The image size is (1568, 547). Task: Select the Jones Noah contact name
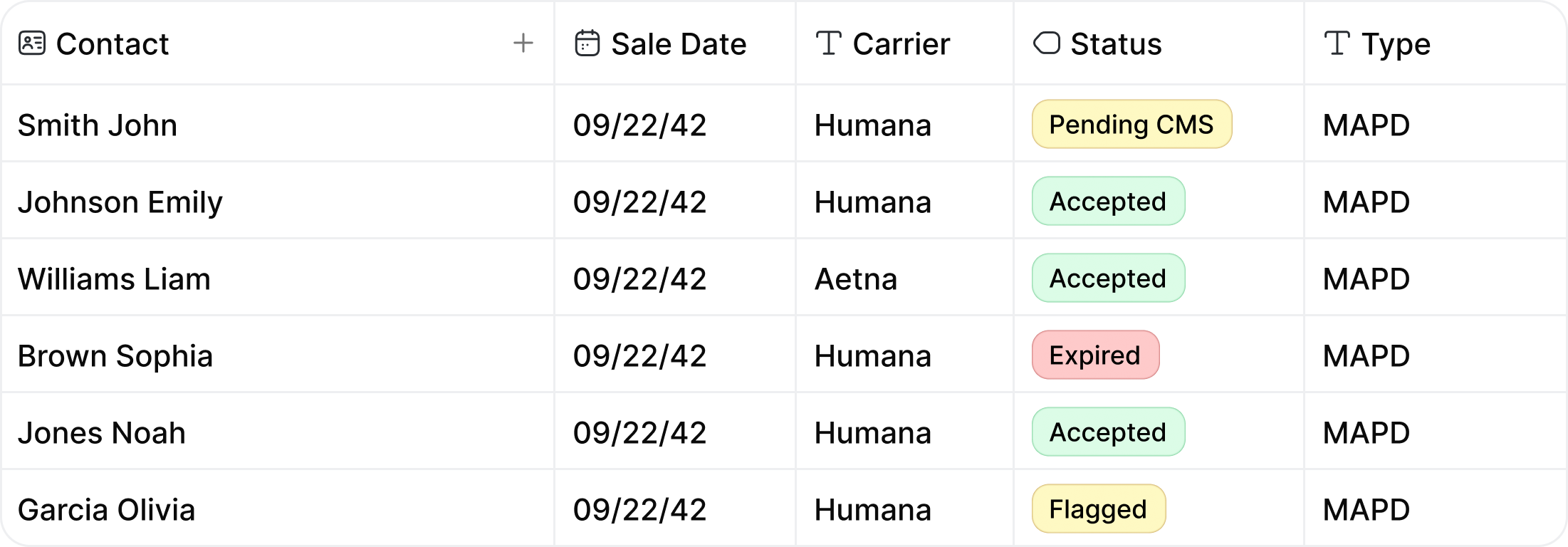pos(102,433)
